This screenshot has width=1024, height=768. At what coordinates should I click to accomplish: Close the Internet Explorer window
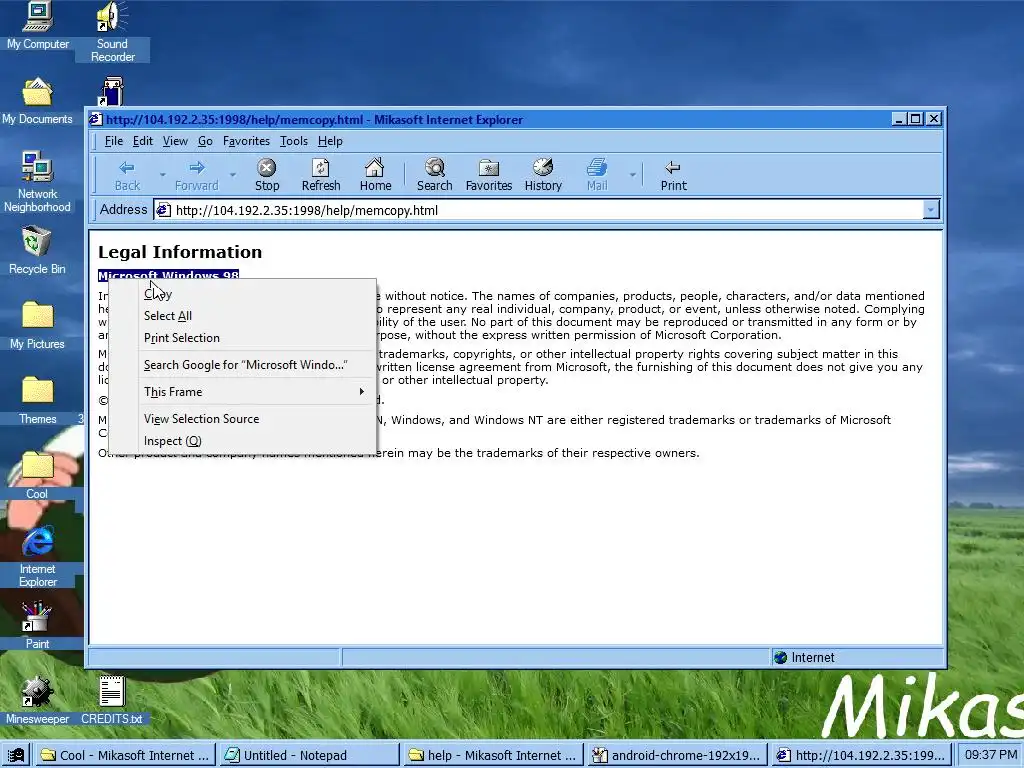coord(934,119)
